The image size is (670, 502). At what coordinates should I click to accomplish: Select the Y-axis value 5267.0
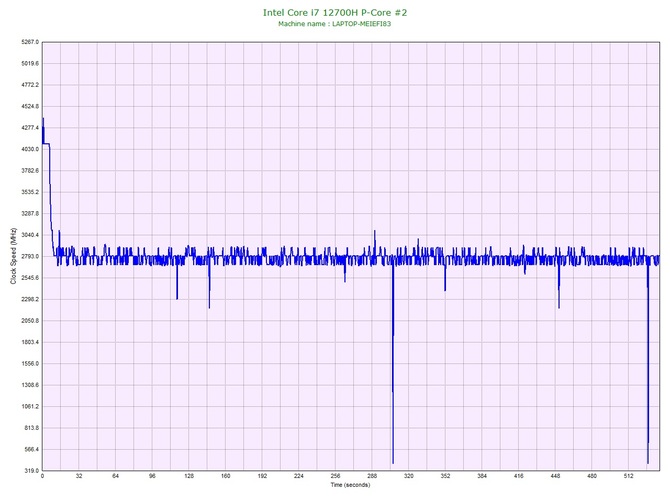tap(30, 42)
